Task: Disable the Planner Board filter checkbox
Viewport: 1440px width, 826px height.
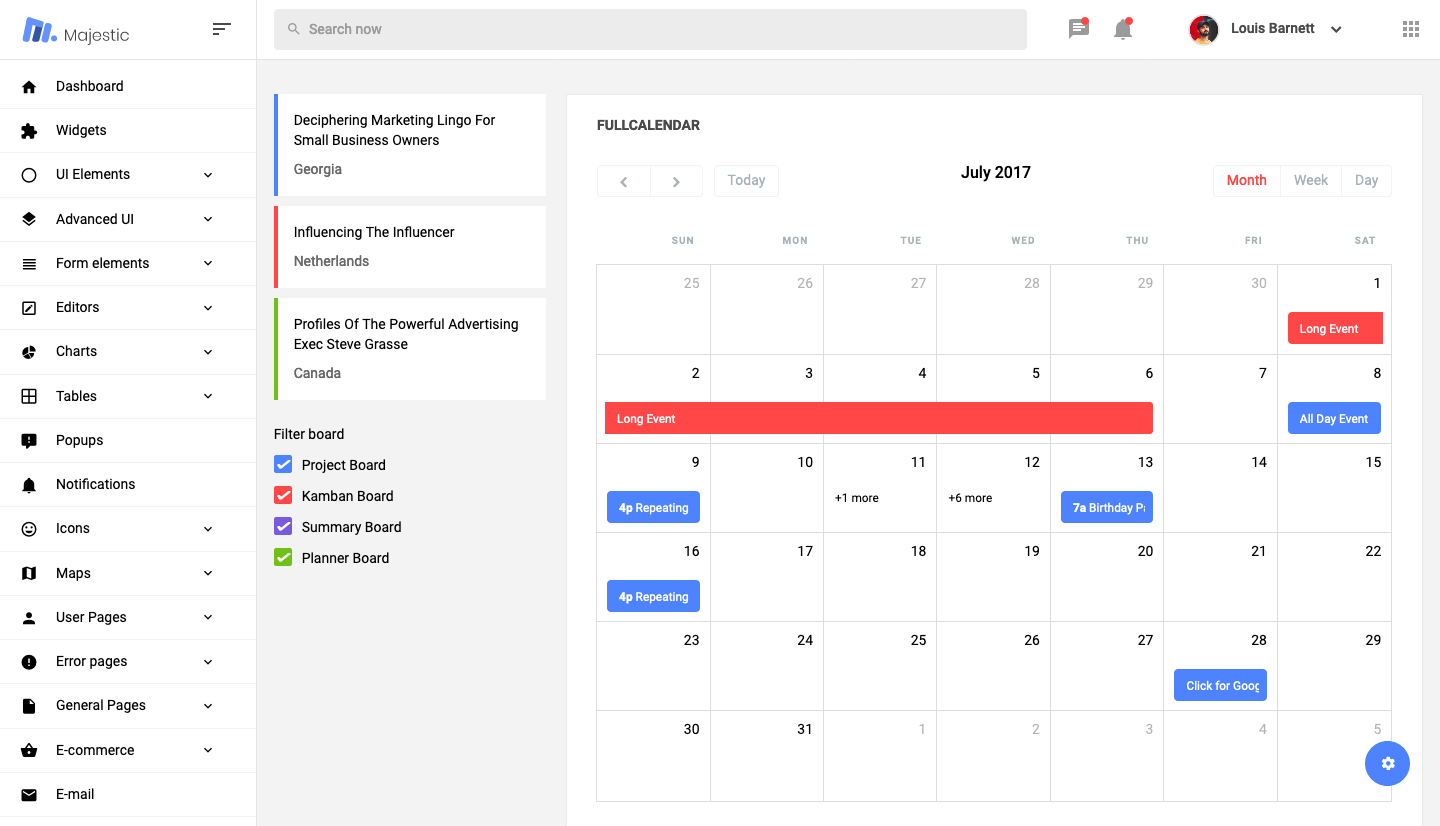Action: 283,558
